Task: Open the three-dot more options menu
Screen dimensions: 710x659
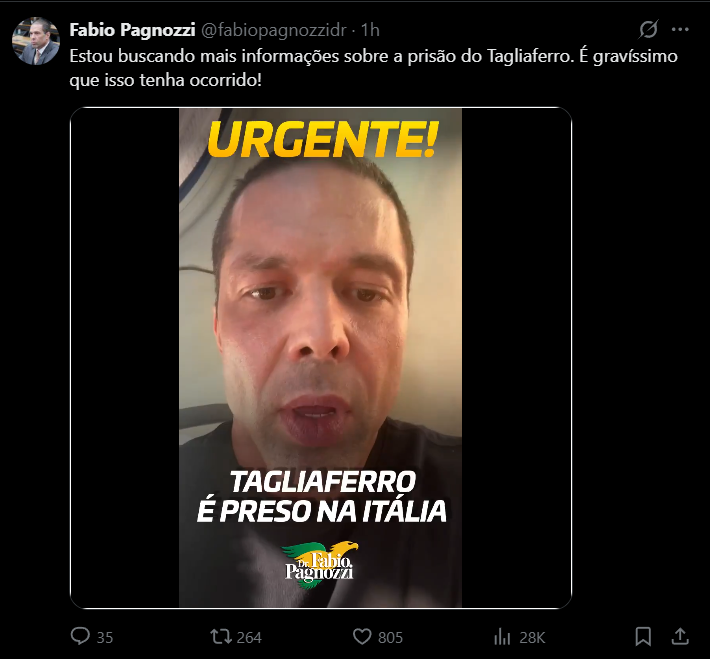Action: coord(680,30)
